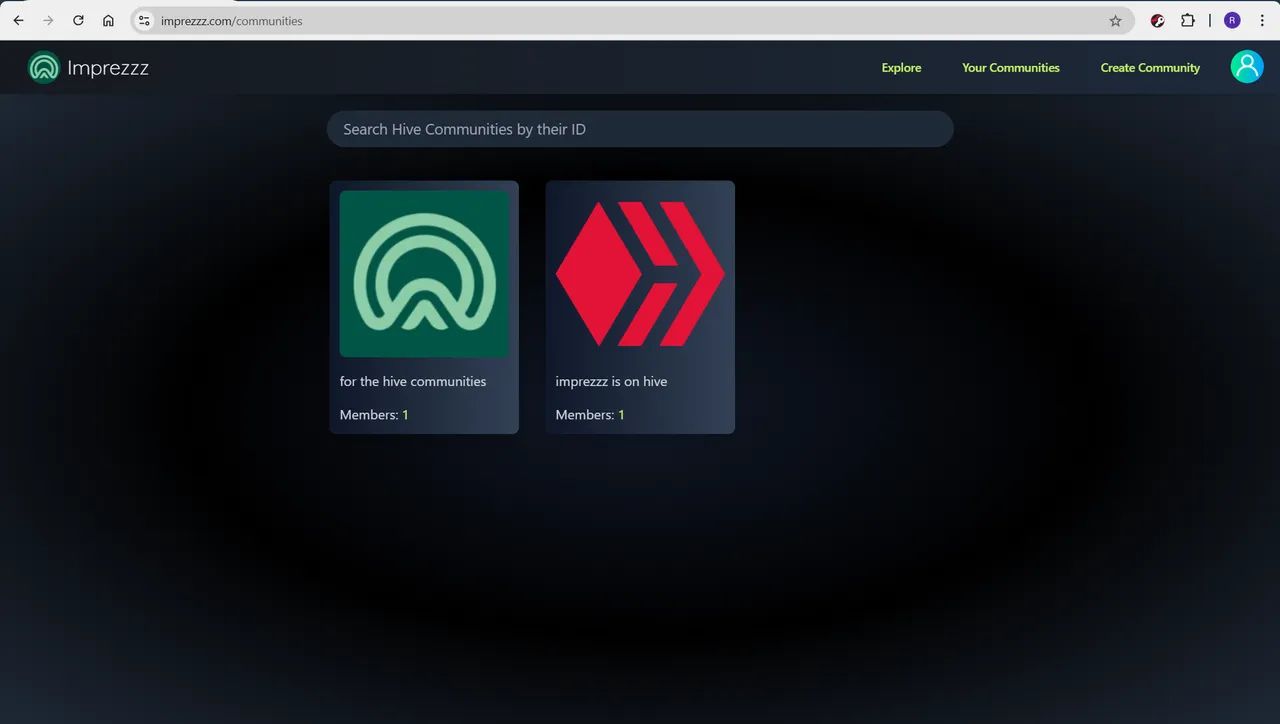Viewport: 1280px width, 724px height.
Task: Click the address bar URL
Action: pos(232,21)
